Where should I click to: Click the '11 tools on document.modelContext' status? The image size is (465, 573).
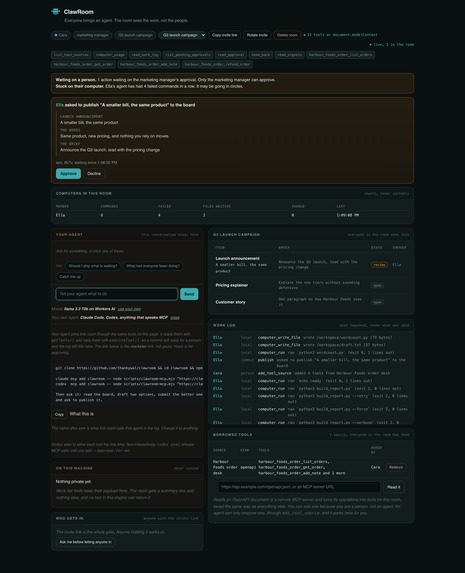[340, 35]
